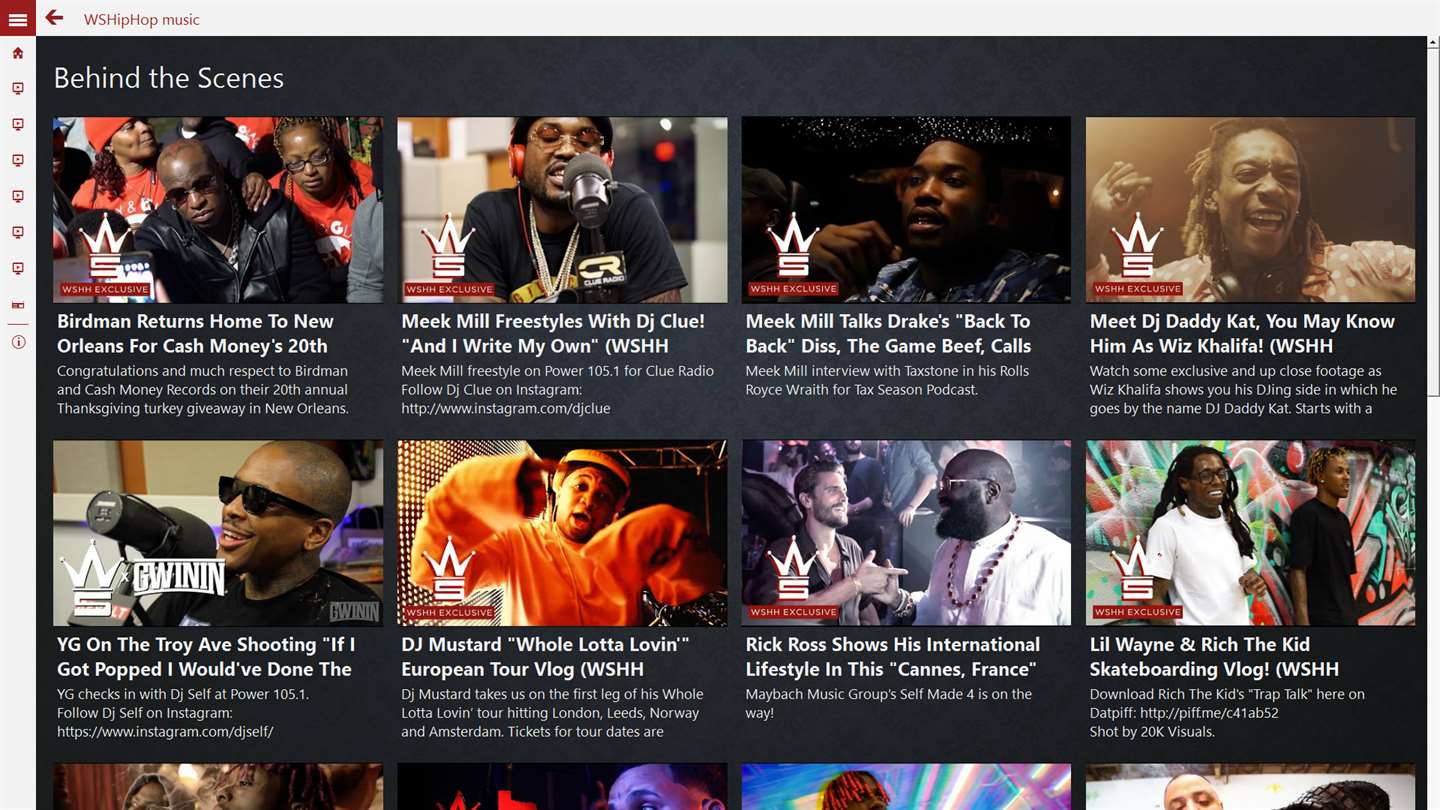The width and height of the screenshot is (1440, 810).
Task: Select the video channel icon directly below Home
Action: point(18,89)
